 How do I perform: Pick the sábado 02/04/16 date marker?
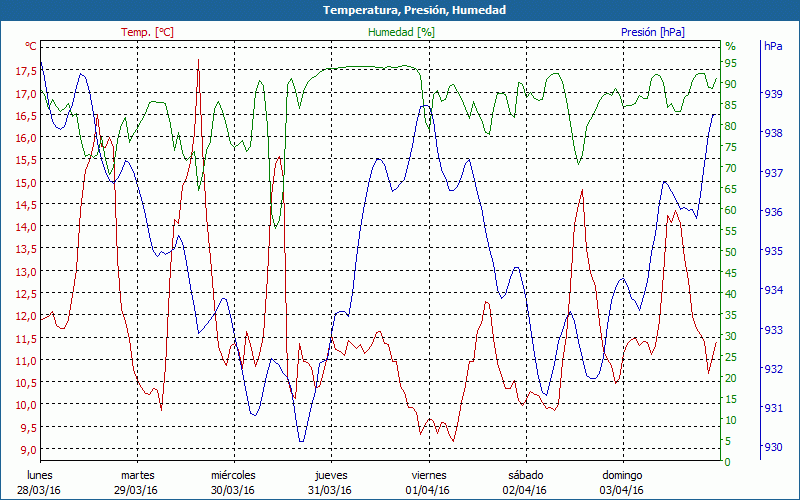point(525,482)
